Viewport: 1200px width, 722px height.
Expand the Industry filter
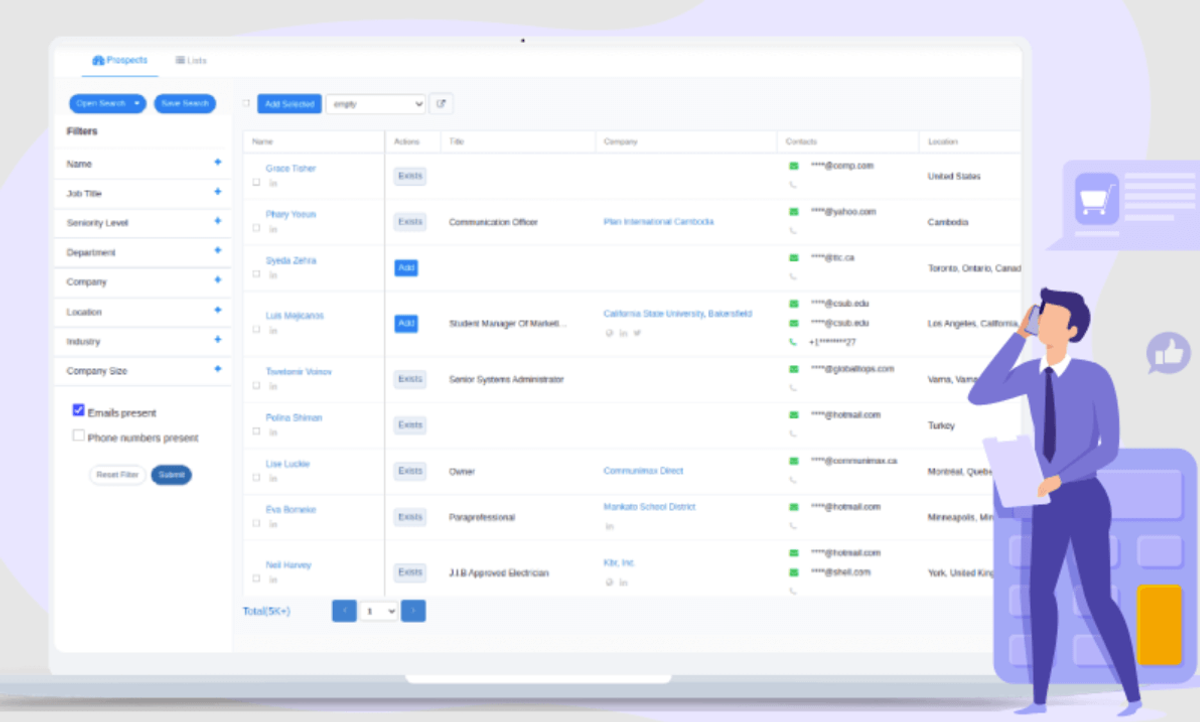pos(217,340)
